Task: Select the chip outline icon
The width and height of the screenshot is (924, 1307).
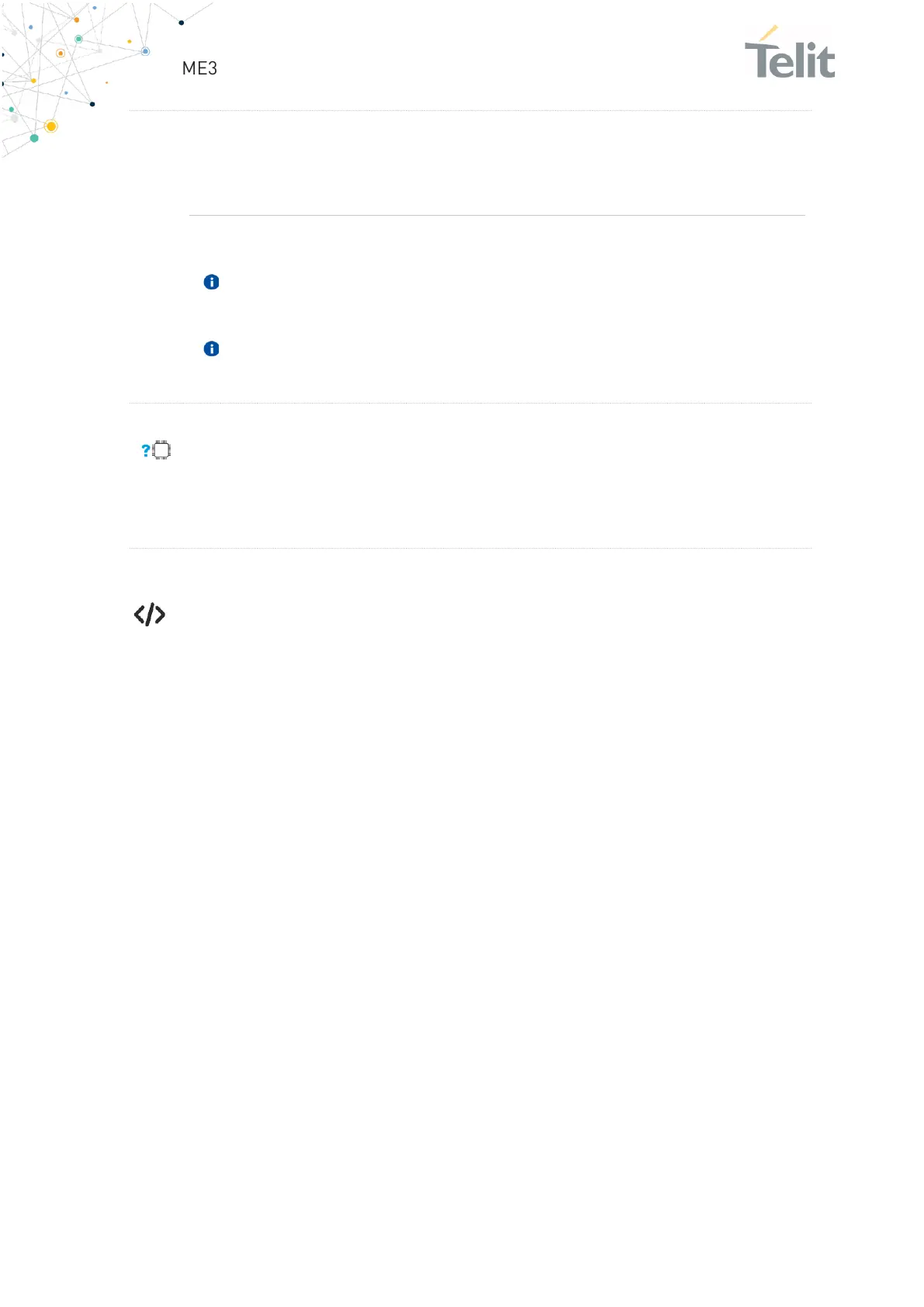Action: tap(161, 450)
